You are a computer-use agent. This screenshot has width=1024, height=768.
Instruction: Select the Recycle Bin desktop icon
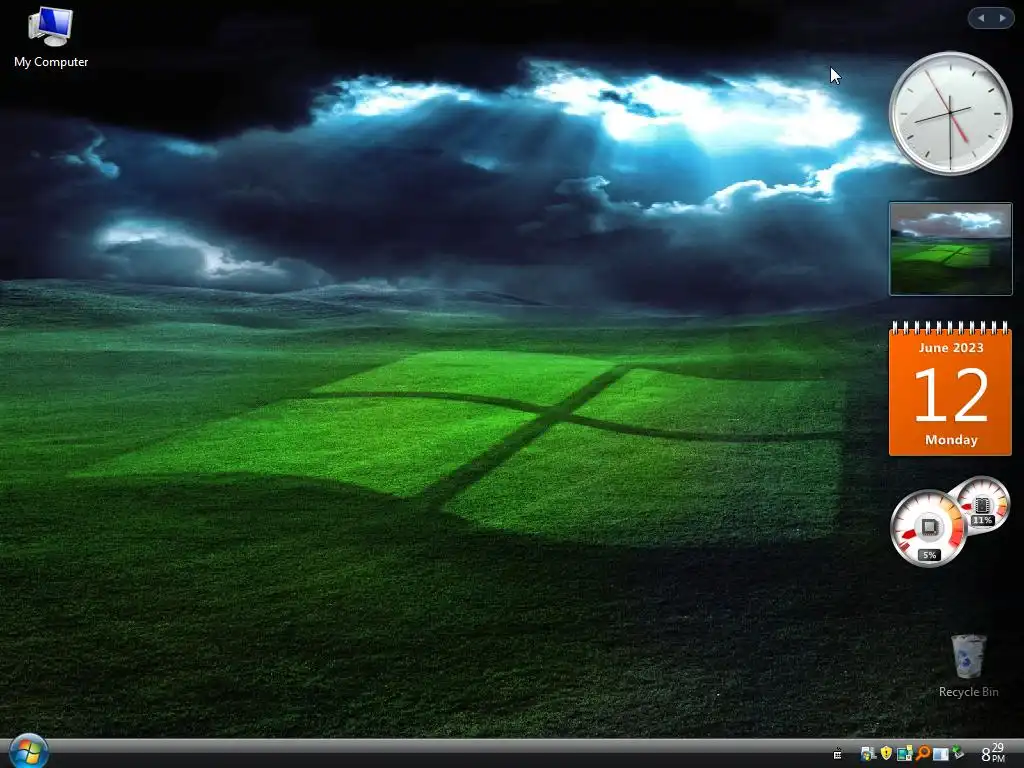point(968,666)
